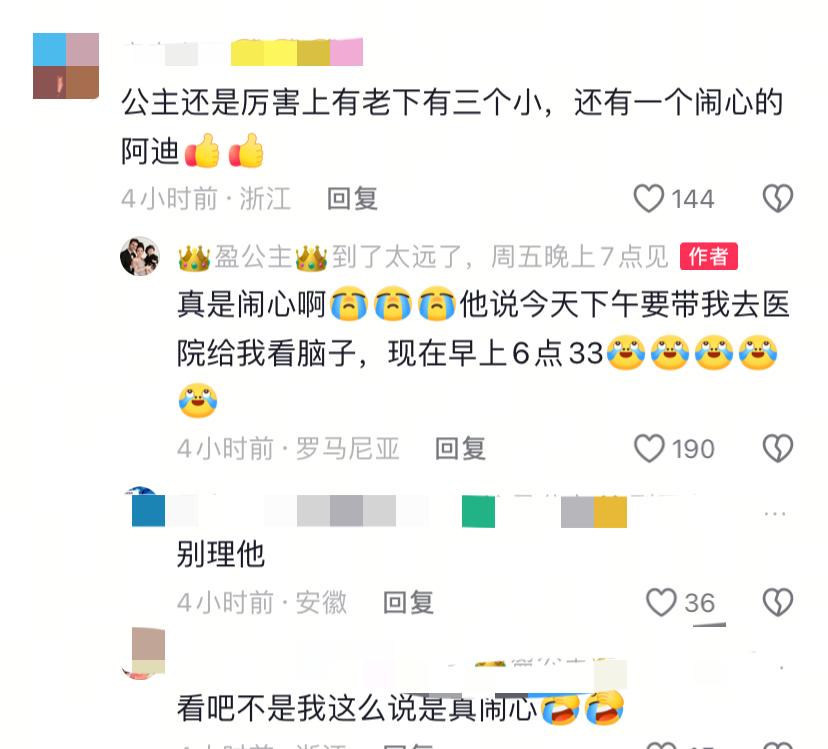Dislike the Zhejiang comment using broken heart

point(778,199)
